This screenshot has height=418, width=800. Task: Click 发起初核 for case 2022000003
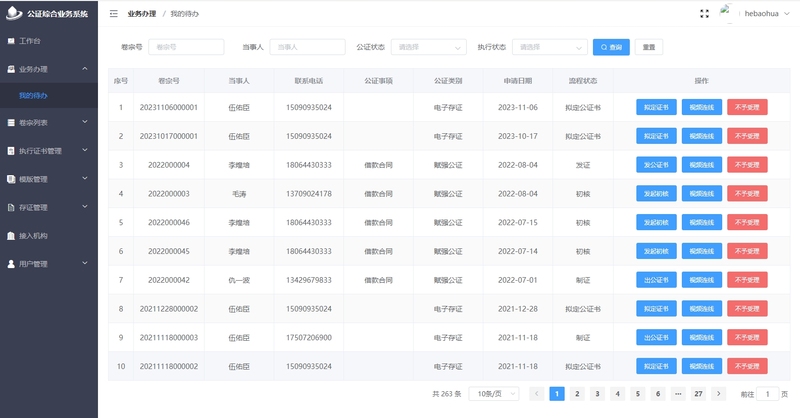pyautogui.click(x=656, y=193)
